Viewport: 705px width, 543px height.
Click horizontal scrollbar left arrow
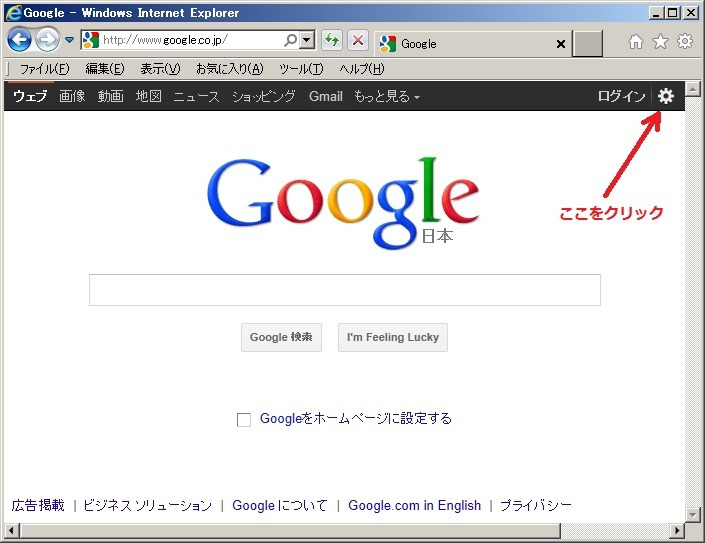[12, 530]
